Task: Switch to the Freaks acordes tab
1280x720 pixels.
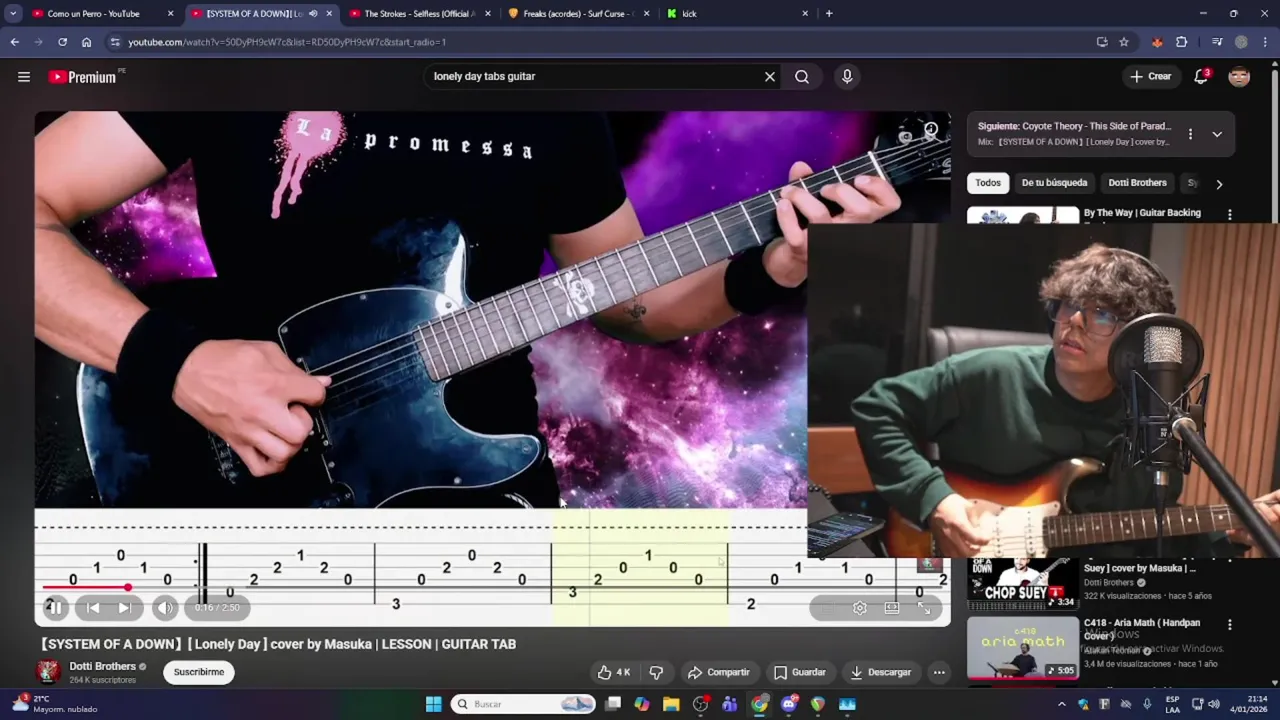Action: 579,14
